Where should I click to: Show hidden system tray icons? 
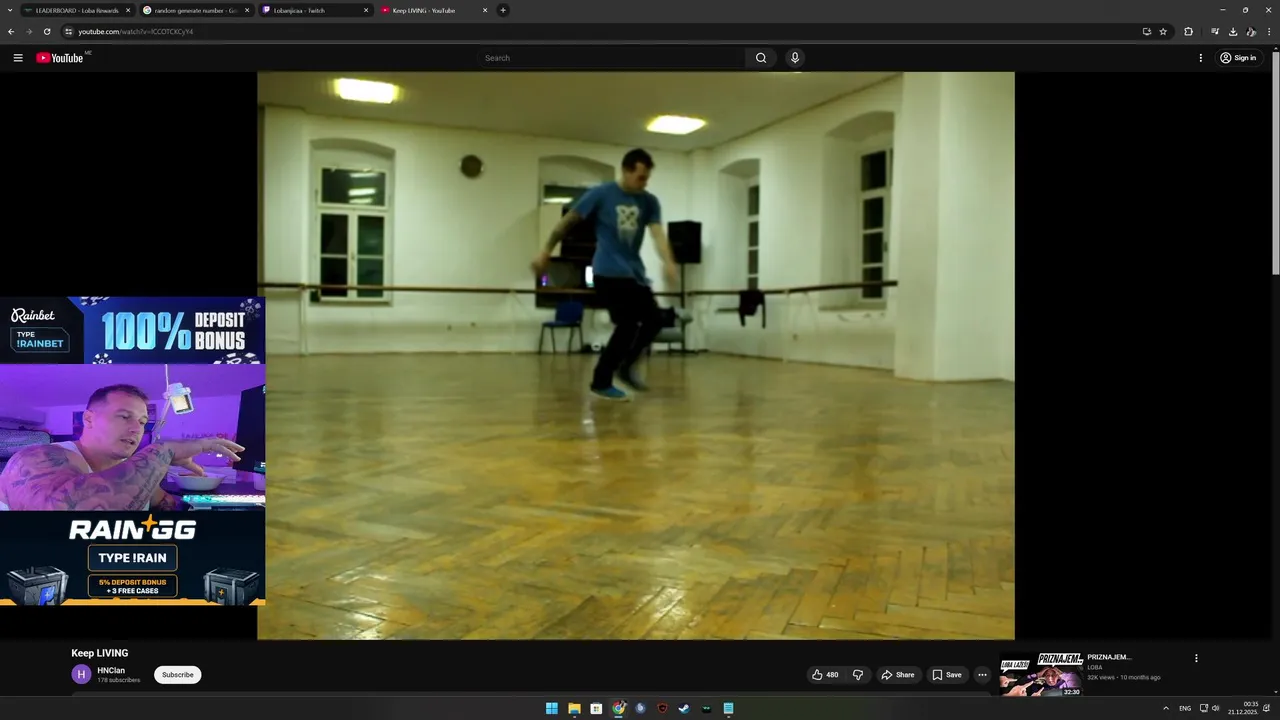coord(1165,708)
